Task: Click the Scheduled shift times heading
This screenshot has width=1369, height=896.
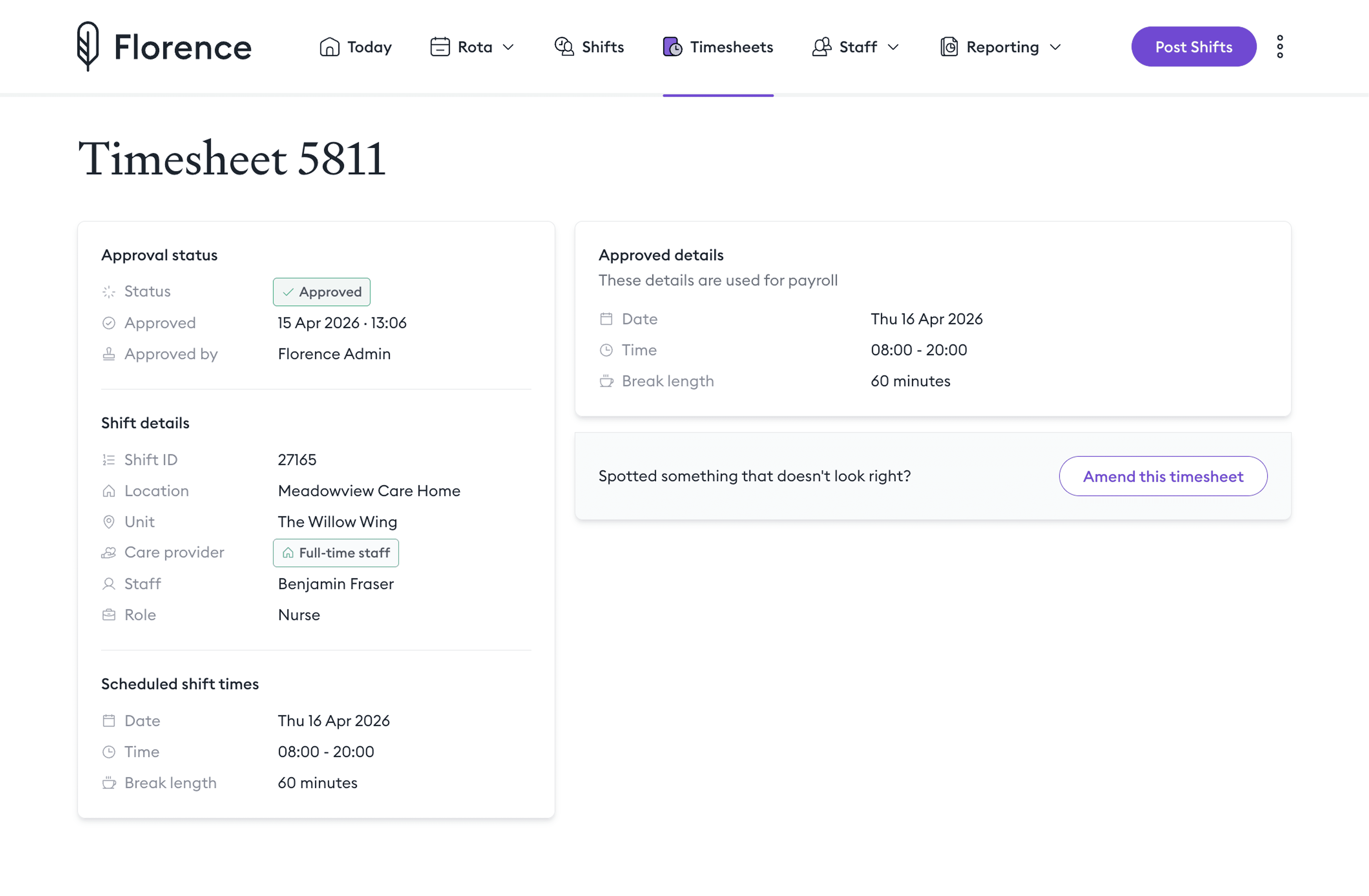Action: pyautogui.click(x=180, y=684)
